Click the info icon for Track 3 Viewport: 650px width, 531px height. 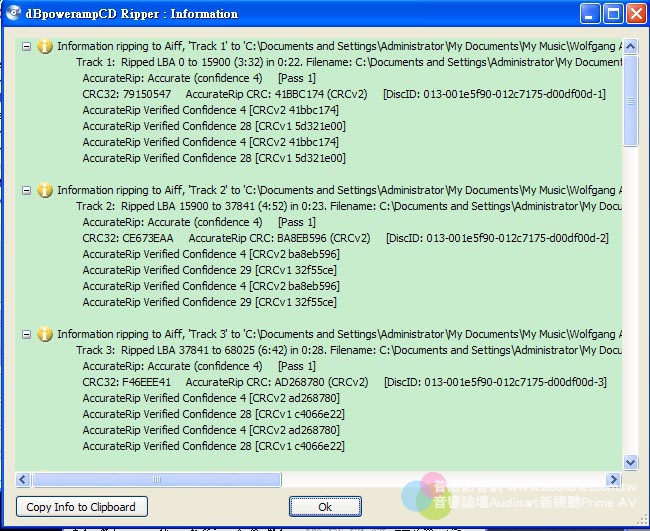click(x=45, y=334)
